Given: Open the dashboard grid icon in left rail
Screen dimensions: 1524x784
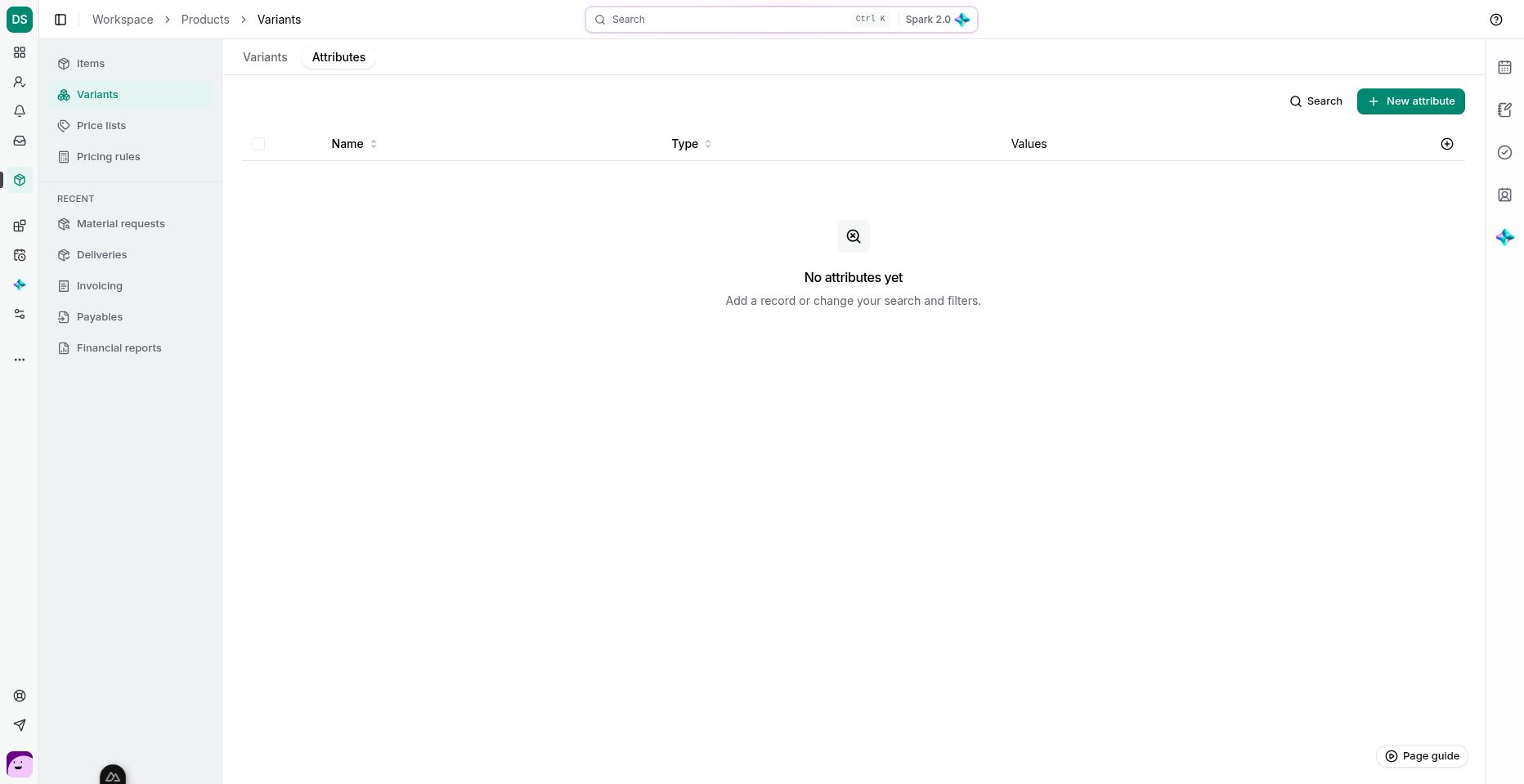Looking at the screenshot, I should (x=20, y=52).
